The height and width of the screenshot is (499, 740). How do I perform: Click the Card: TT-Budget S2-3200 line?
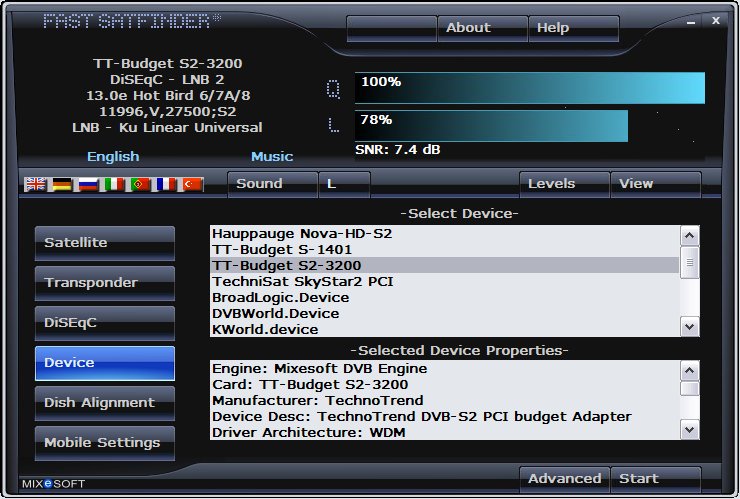click(x=445, y=385)
